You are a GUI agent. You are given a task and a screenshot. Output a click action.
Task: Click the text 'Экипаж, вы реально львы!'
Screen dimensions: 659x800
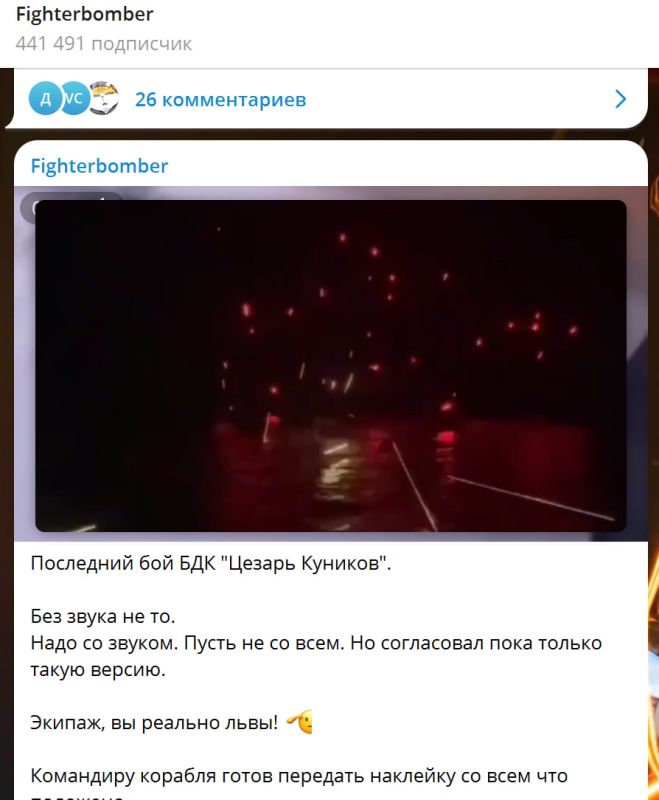(x=155, y=722)
